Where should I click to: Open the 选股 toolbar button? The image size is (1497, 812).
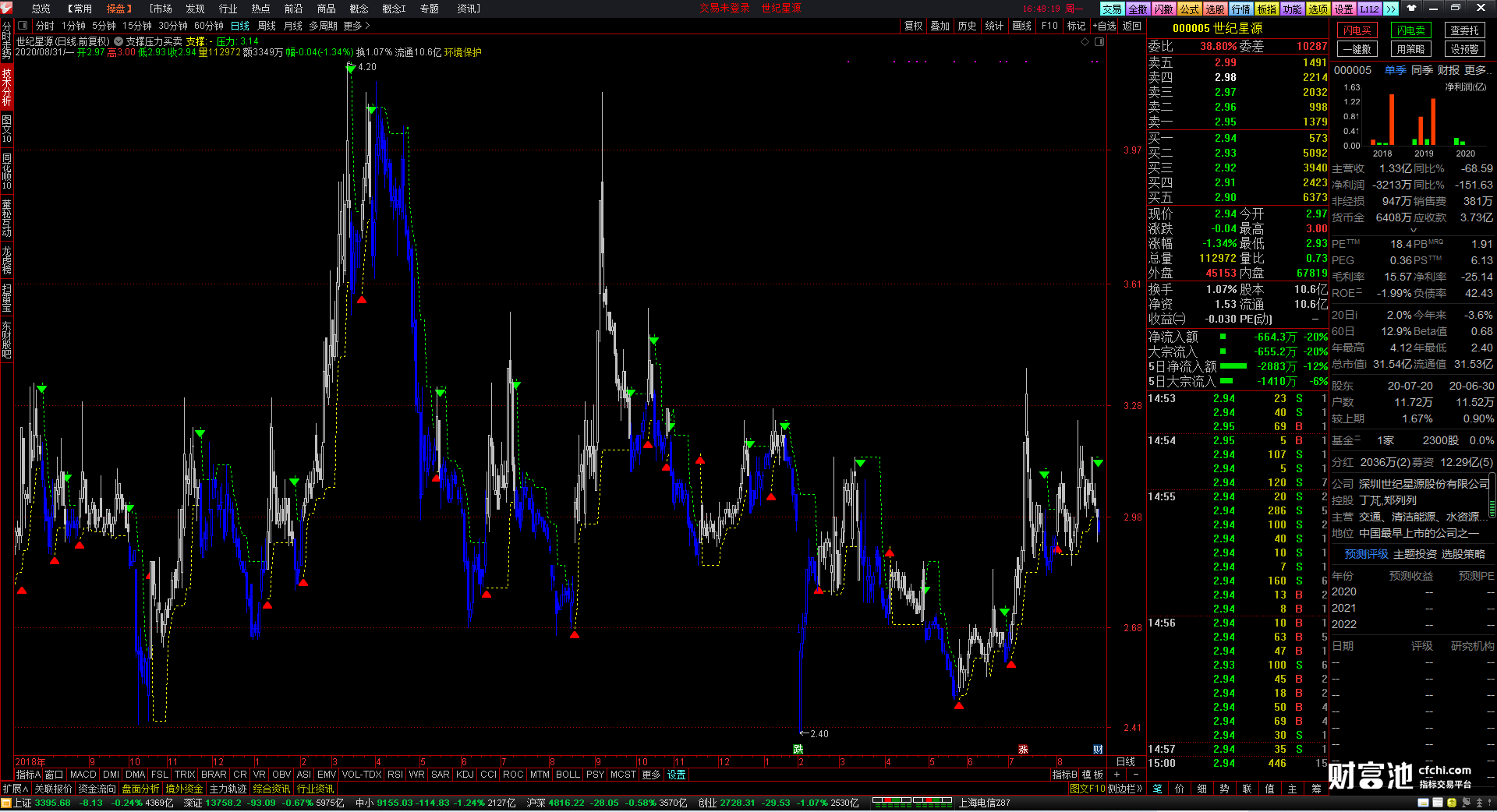1215,9
